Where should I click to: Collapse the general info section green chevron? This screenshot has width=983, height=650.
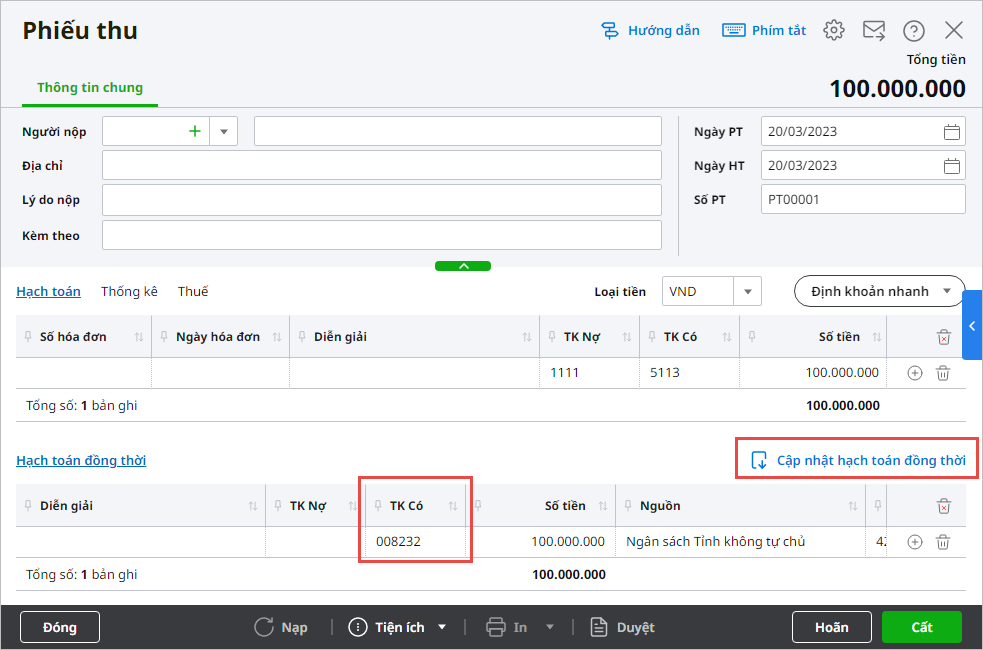point(463,266)
